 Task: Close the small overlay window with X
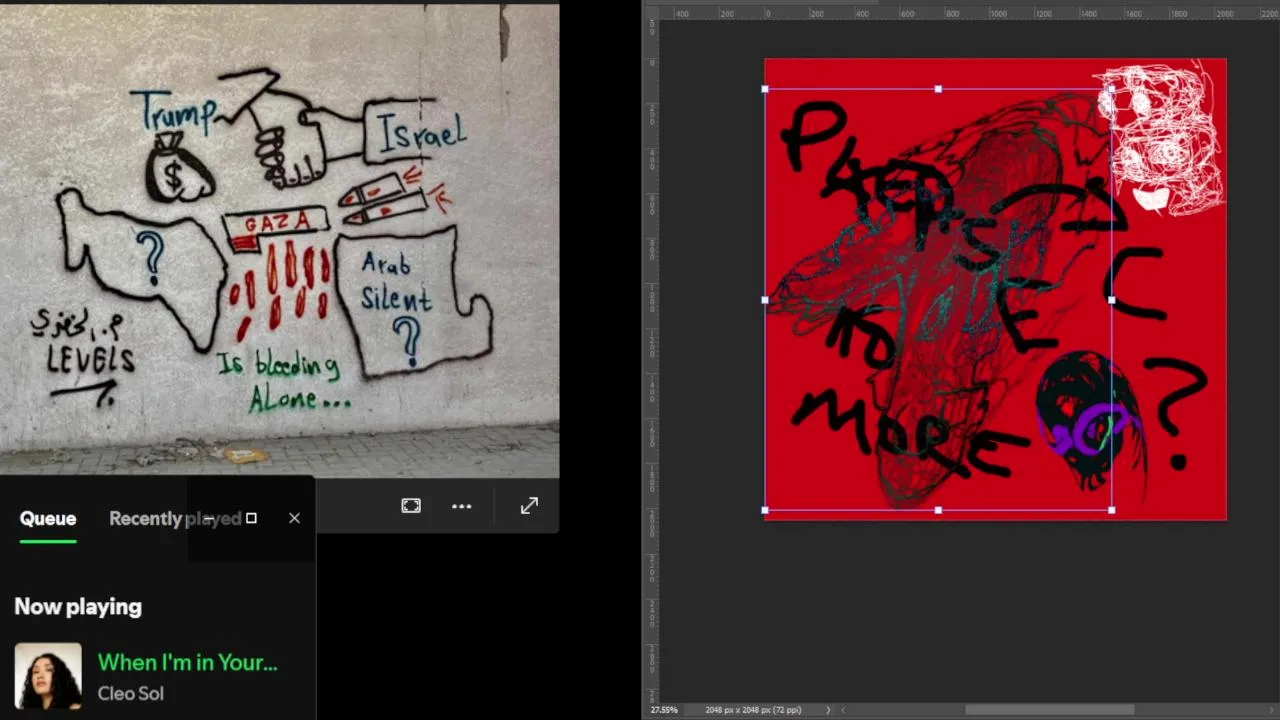tap(294, 518)
